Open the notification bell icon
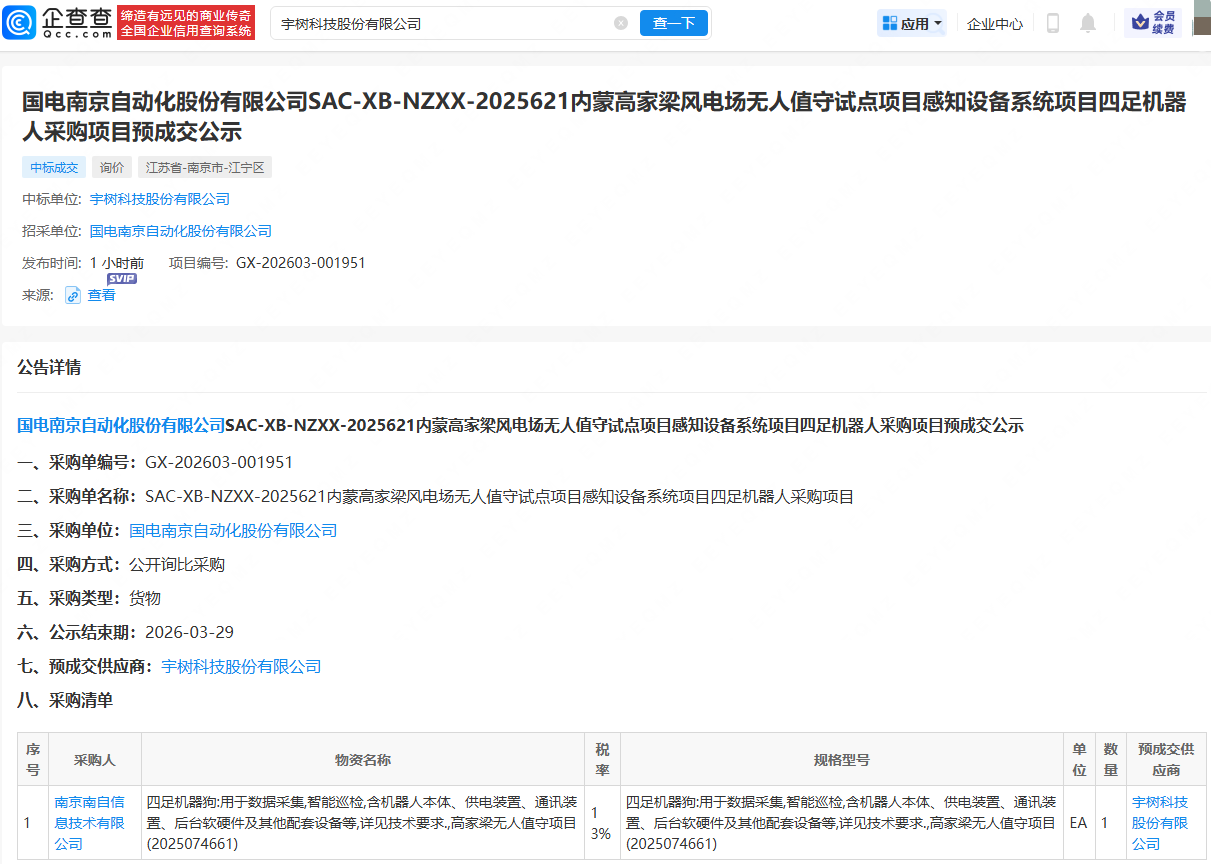The width and height of the screenshot is (1211, 864). coord(1089,22)
